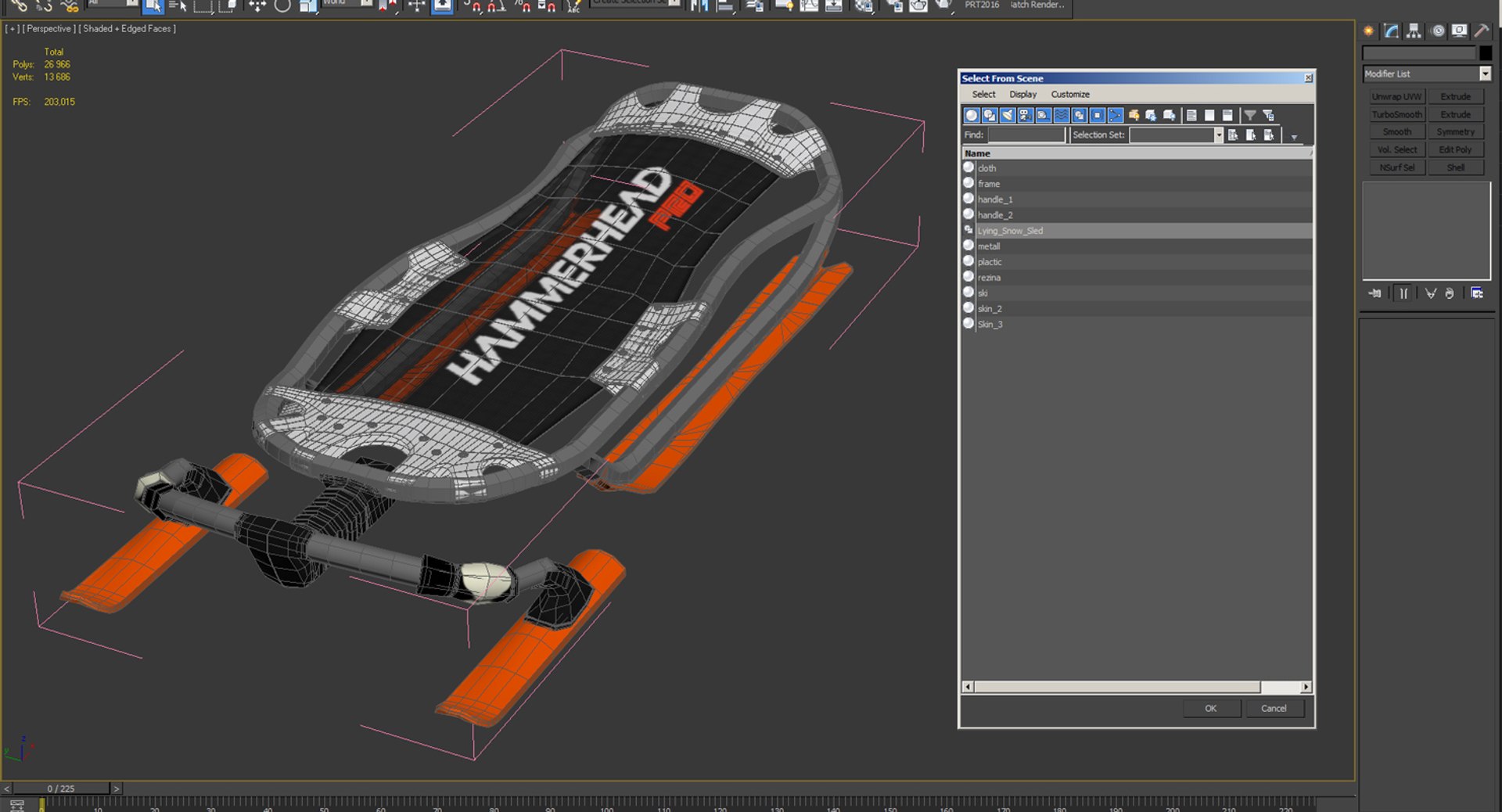
Task: Toggle Display Space Warps filter
Action: (x=1062, y=115)
